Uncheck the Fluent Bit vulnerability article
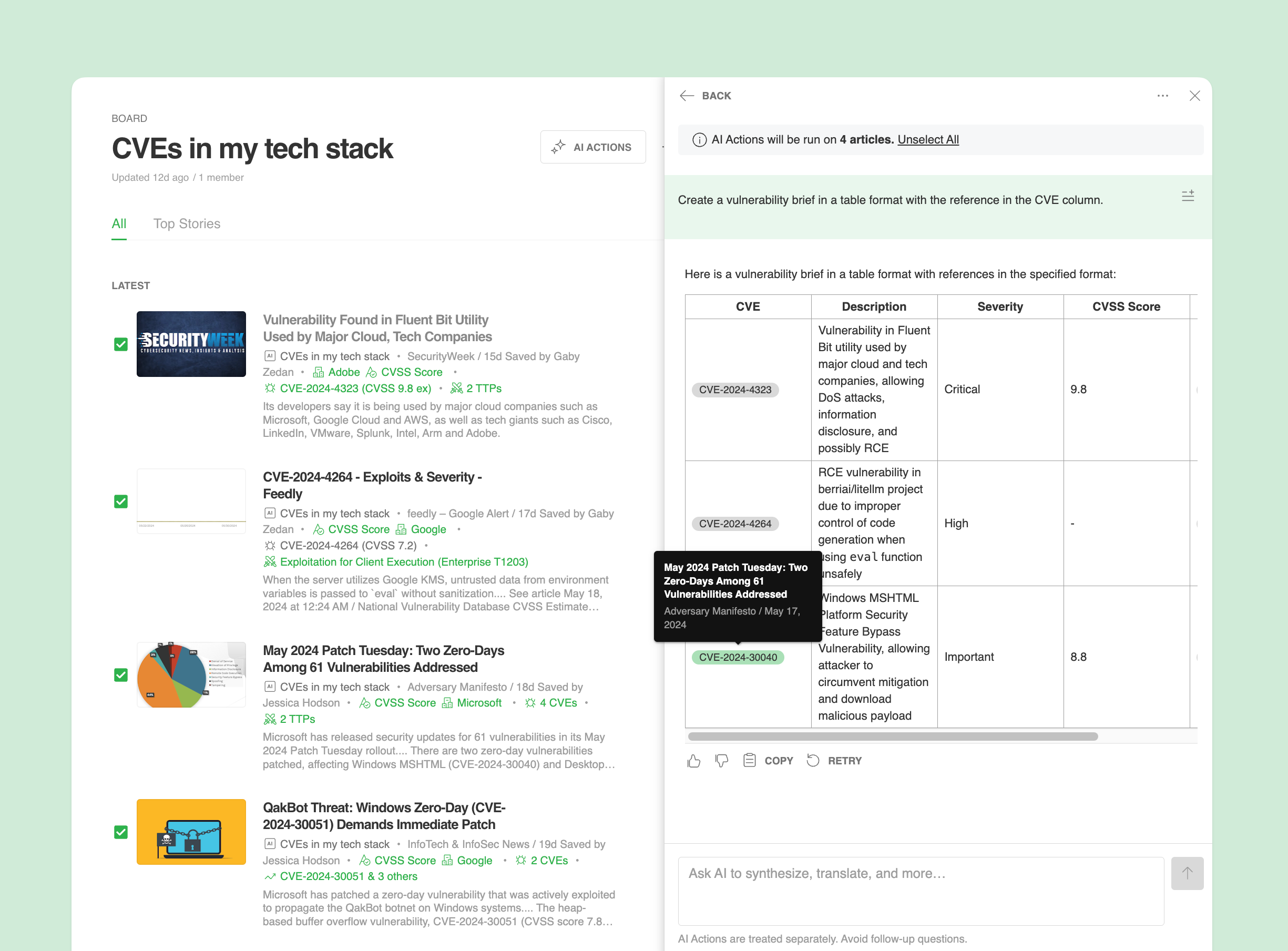1288x951 pixels. [x=121, y=344]
